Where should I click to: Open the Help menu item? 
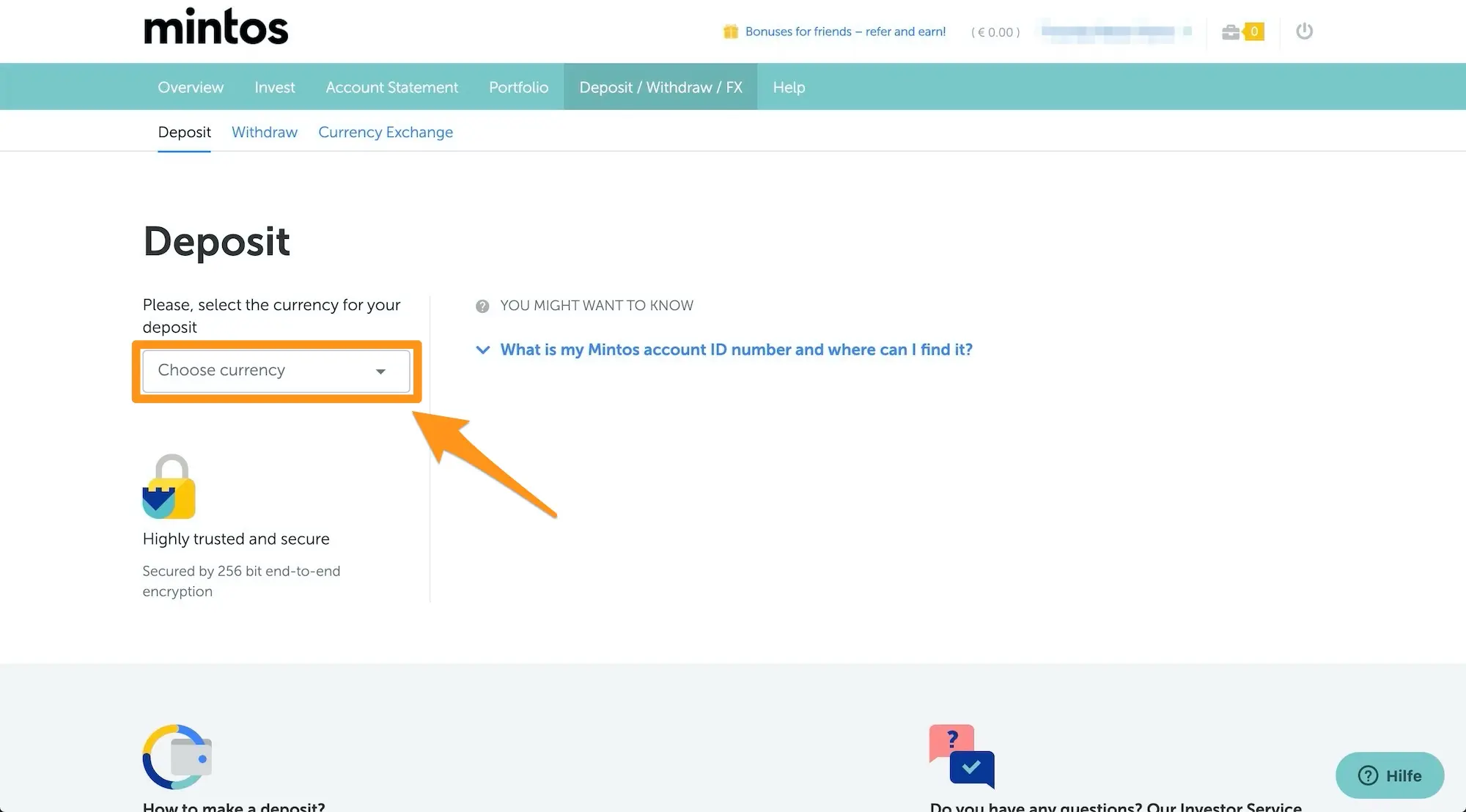789,87
